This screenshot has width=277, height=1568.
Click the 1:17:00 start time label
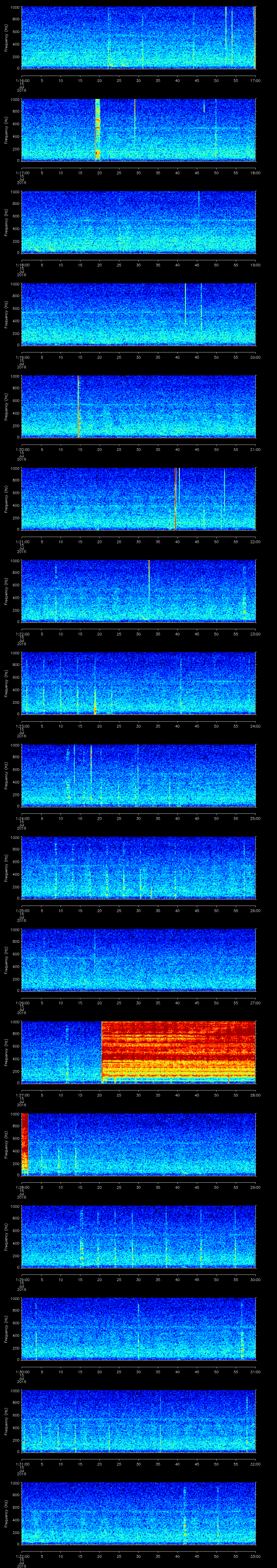tap(22, 173)
